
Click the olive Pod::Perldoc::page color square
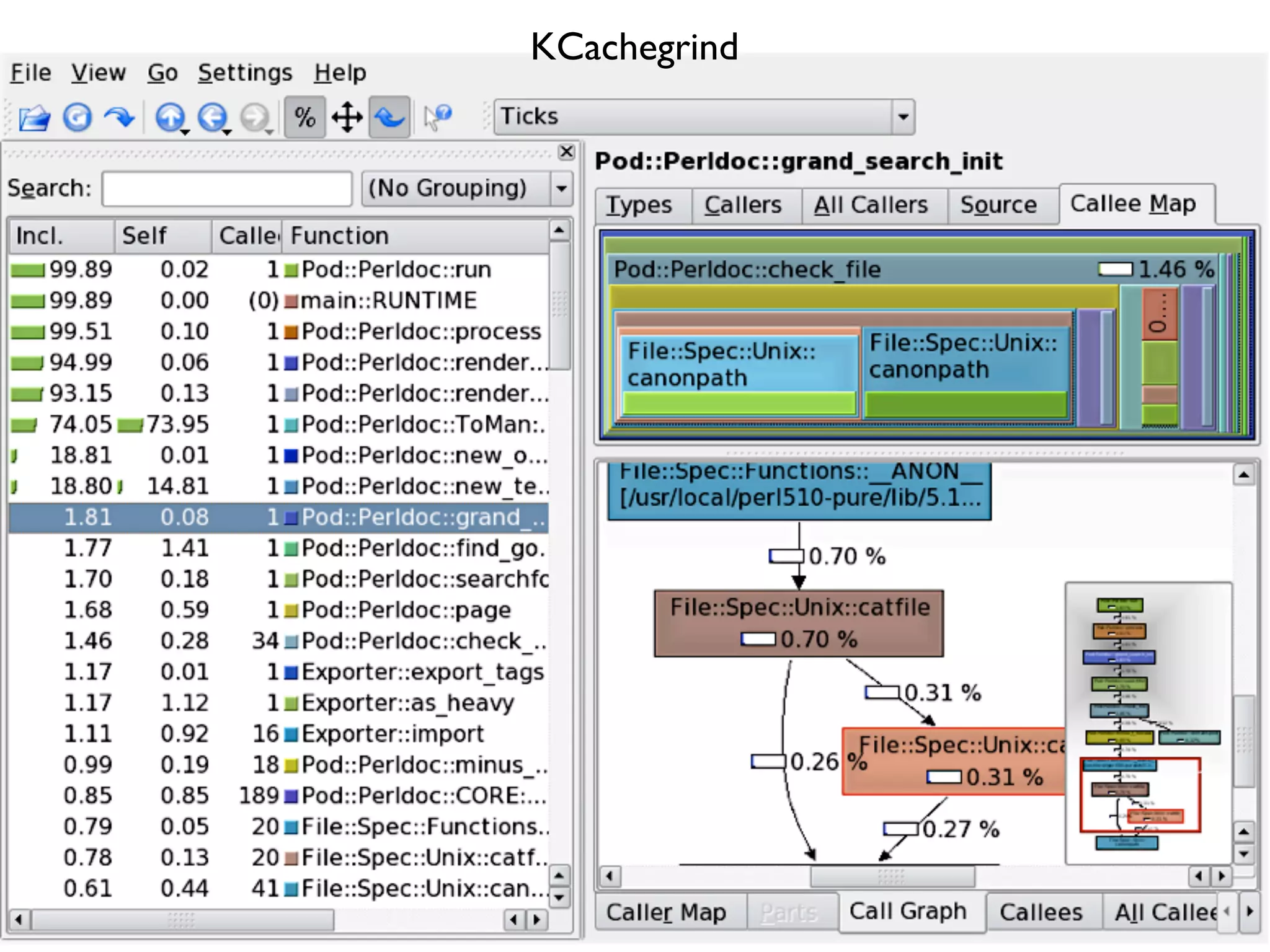tap(291, 610)
